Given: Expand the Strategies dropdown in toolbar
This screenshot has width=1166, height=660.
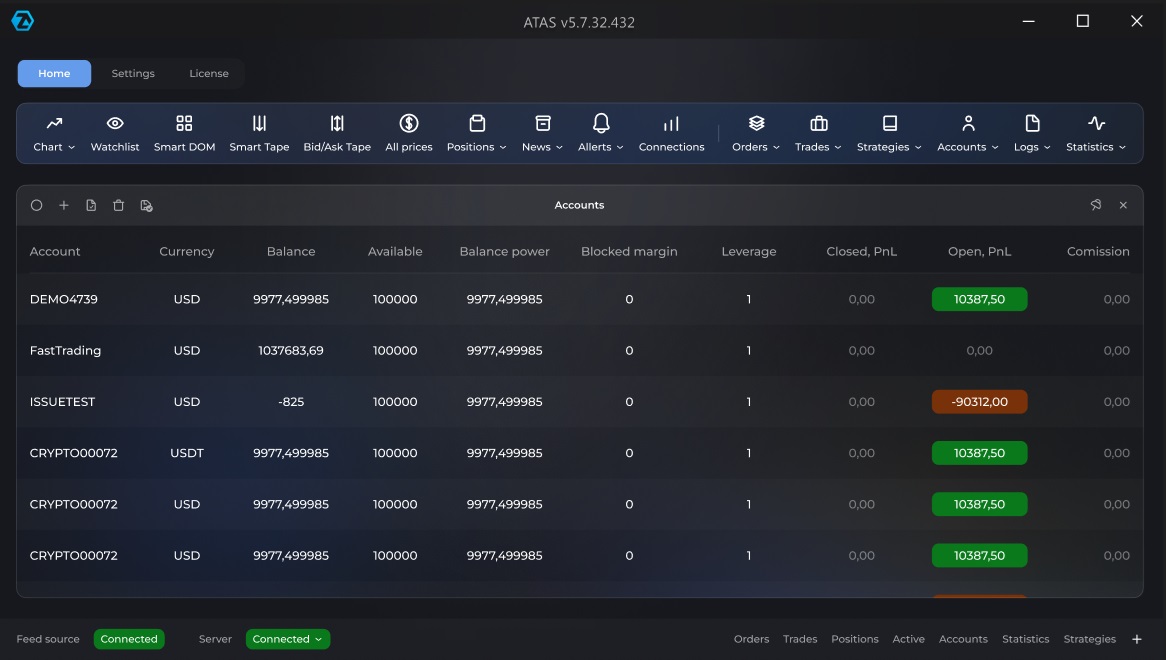Looking at the screenshot, I should [889, 133].
